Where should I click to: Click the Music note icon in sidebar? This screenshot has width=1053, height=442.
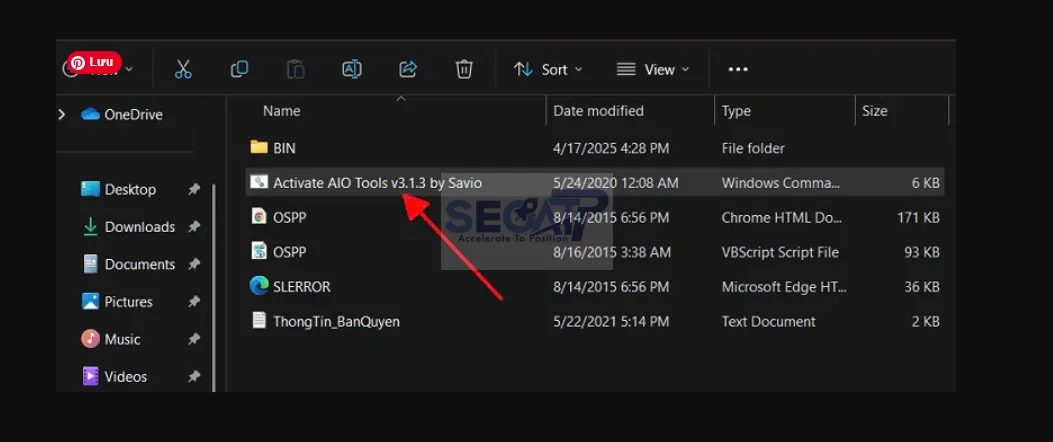[x=90, y=339]
